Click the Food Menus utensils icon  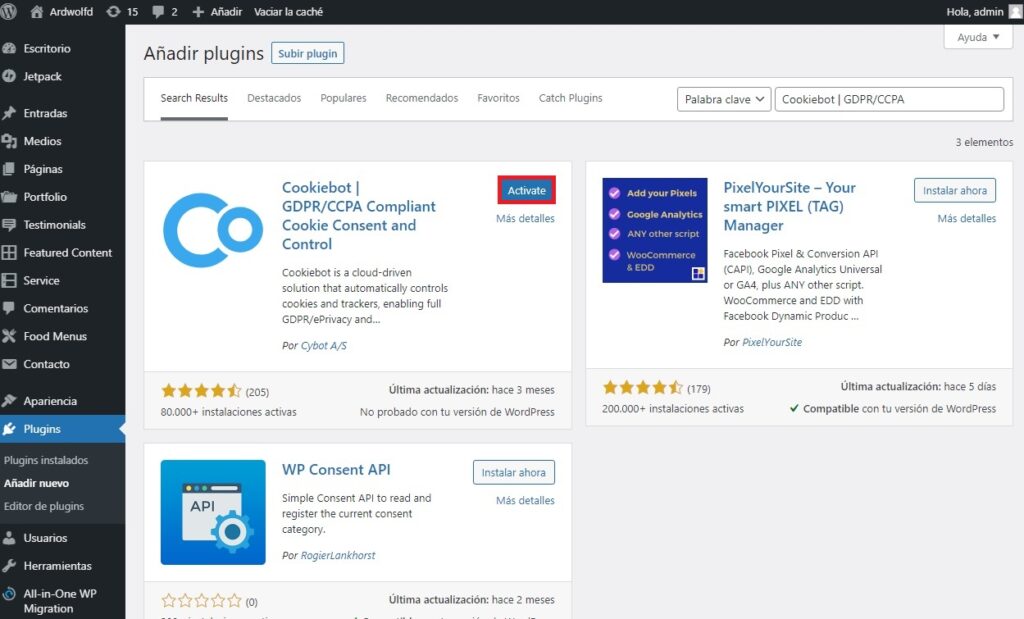(9, 336)
